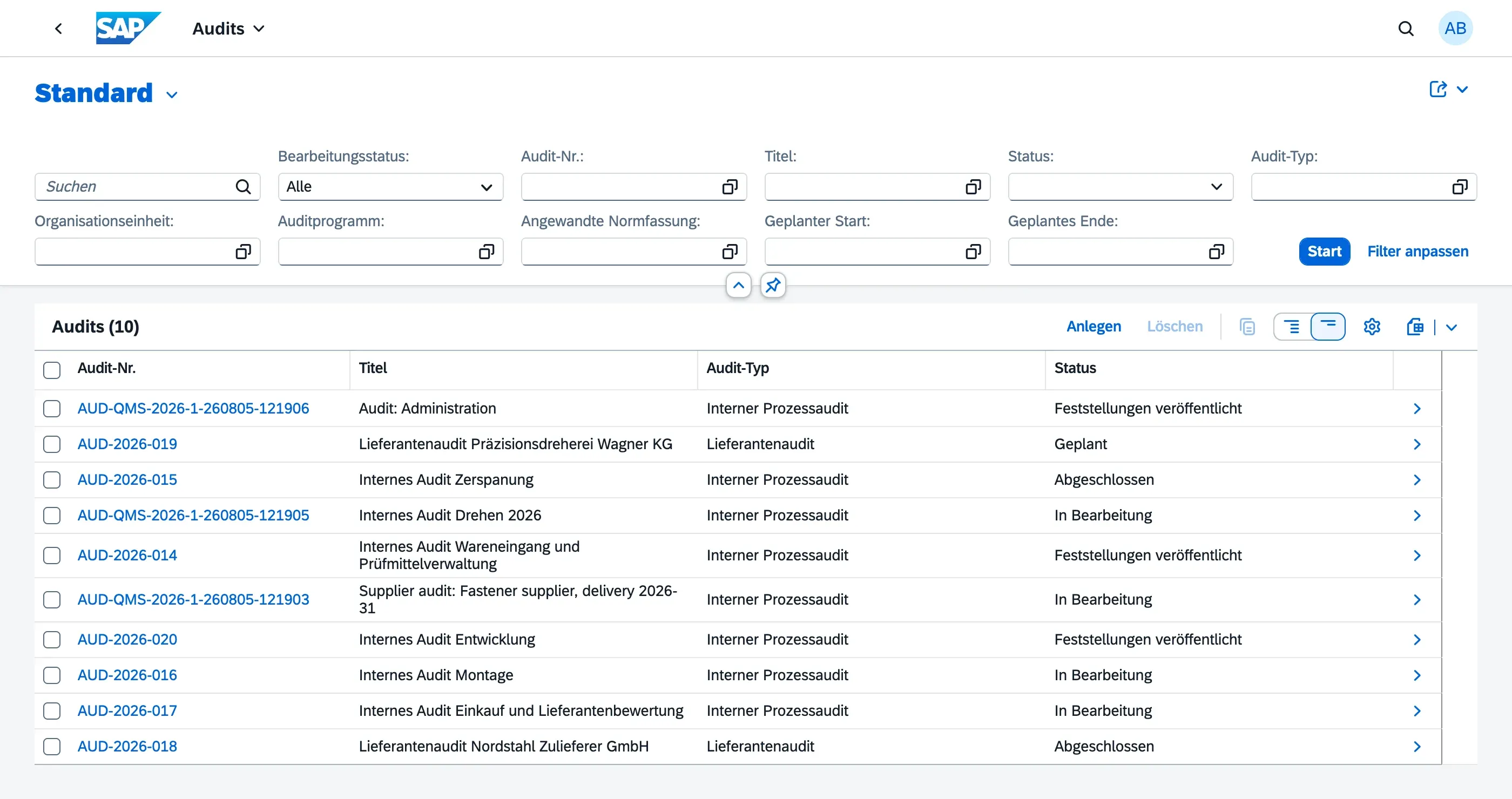Open the AB user avatar menu
Viewport: 1512px width, 799px height.
click(x=1456, y=28)
